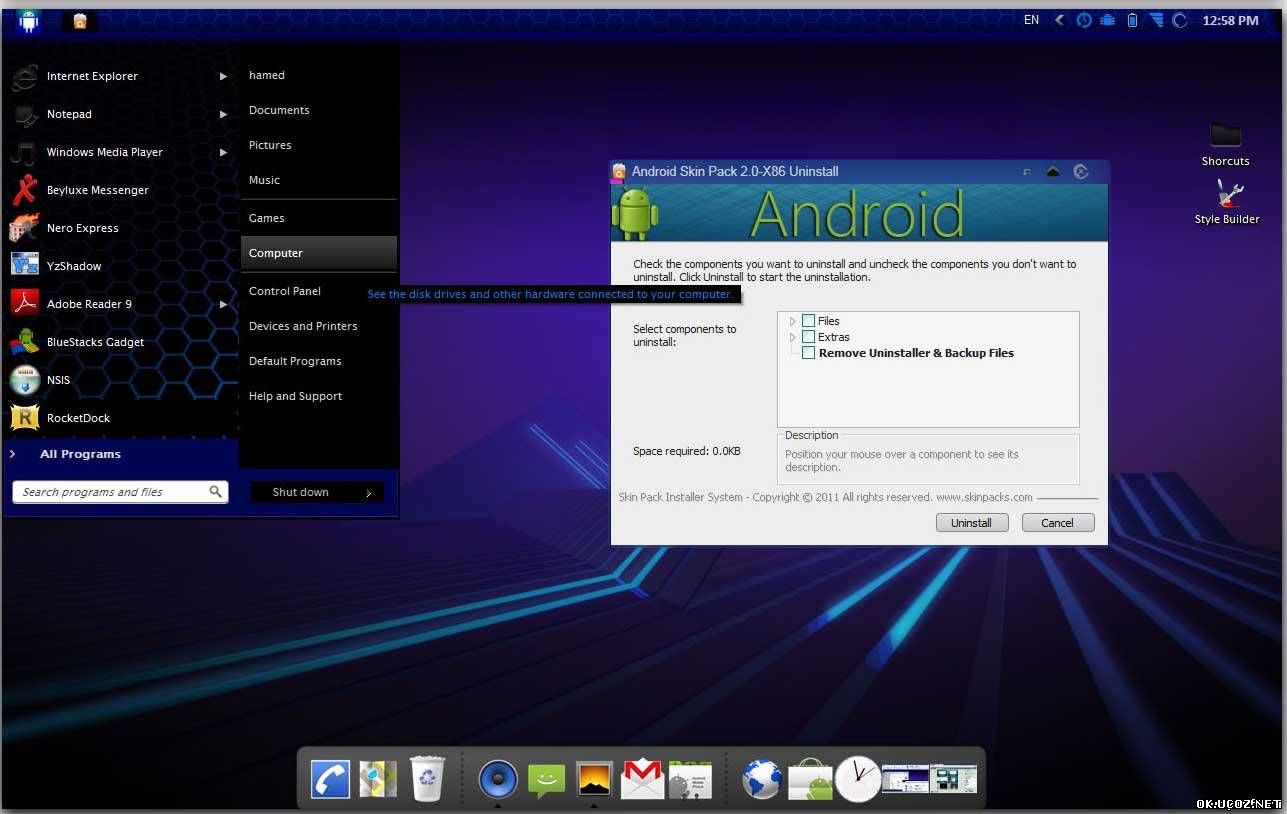The width and height of the screenshot is (1287, 814).
Task: Launch Internet Explorer from the Start menu
Action: pyautogui.click(x=121, y=76)
